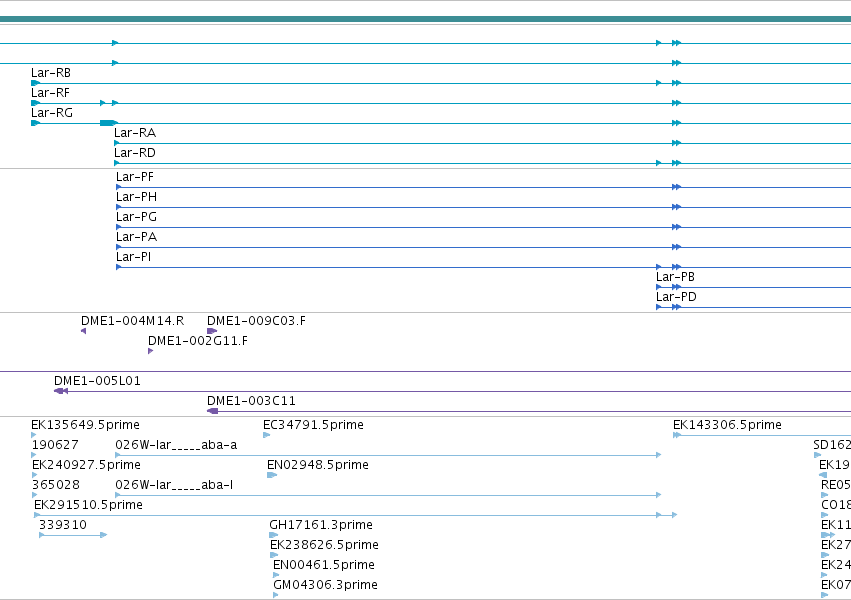Click the DME1-005L01 clone label
The height and width of the screenshot is (600, 851).
pyautogui.click(x=97, y=381)
